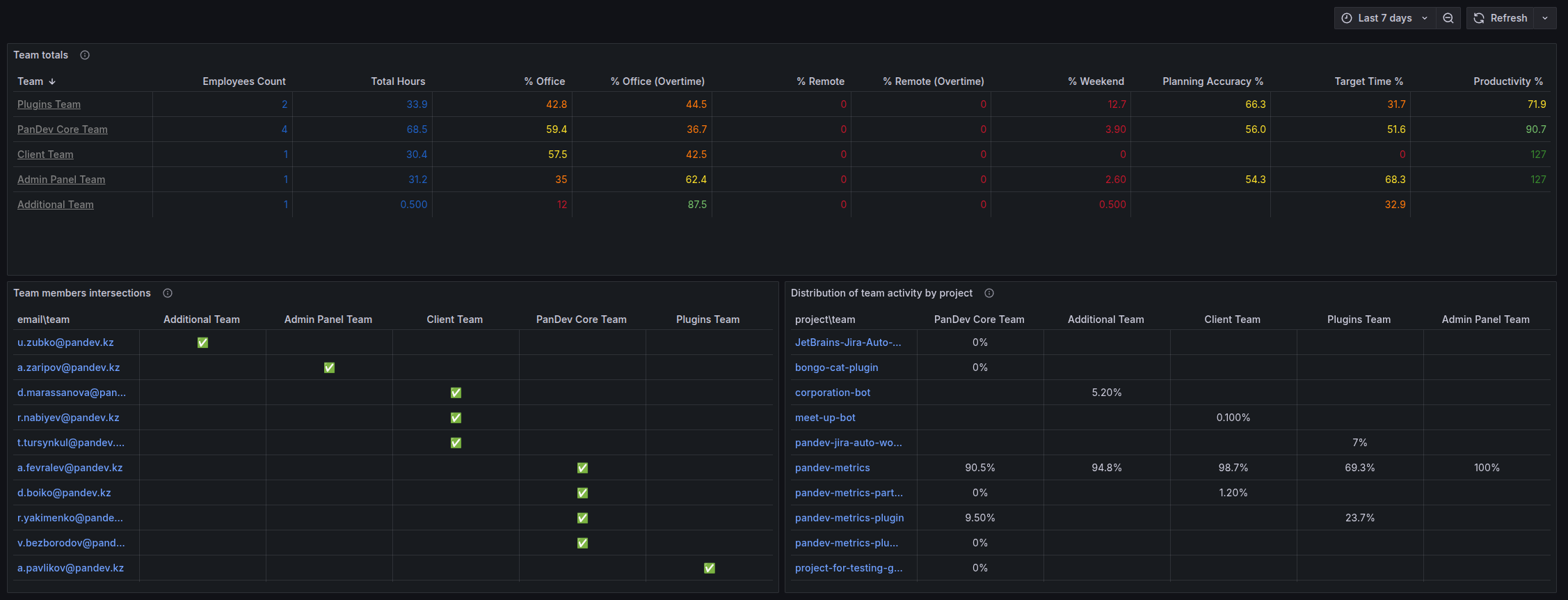Open the Last 7 days time range dropdown

pyautogui.click(x=1384, y=18)
